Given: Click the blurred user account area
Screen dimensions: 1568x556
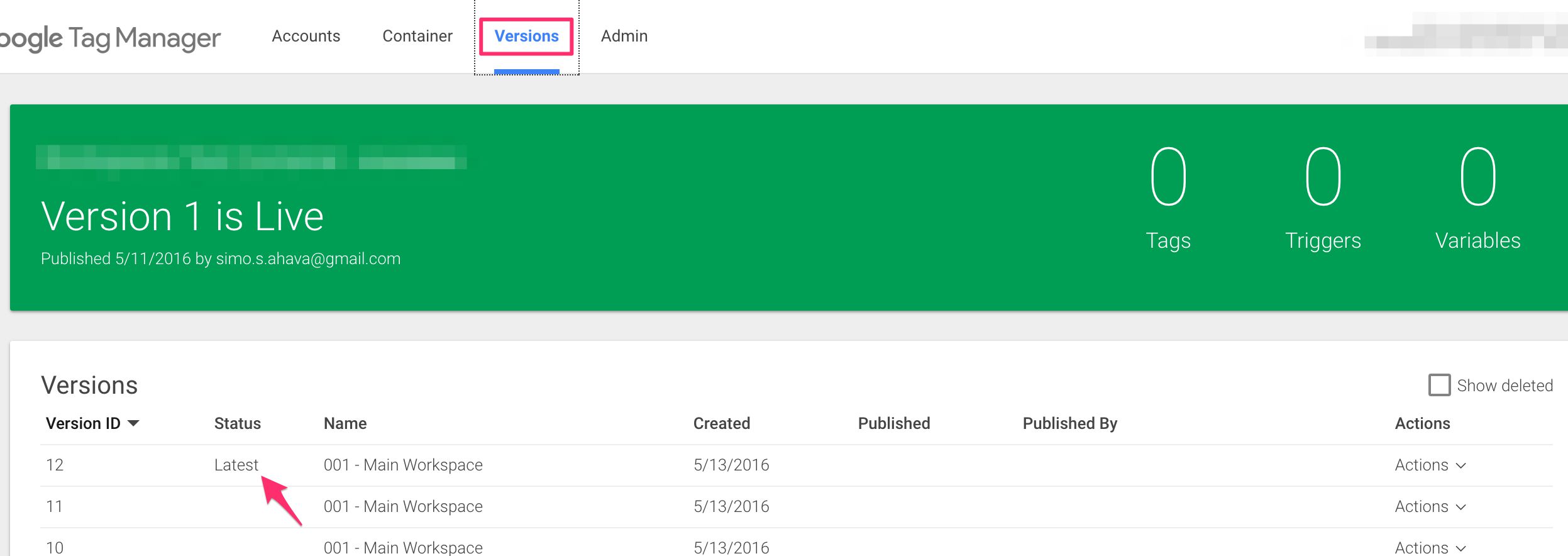Looking at the screenshot, I should coord(1465,35).
